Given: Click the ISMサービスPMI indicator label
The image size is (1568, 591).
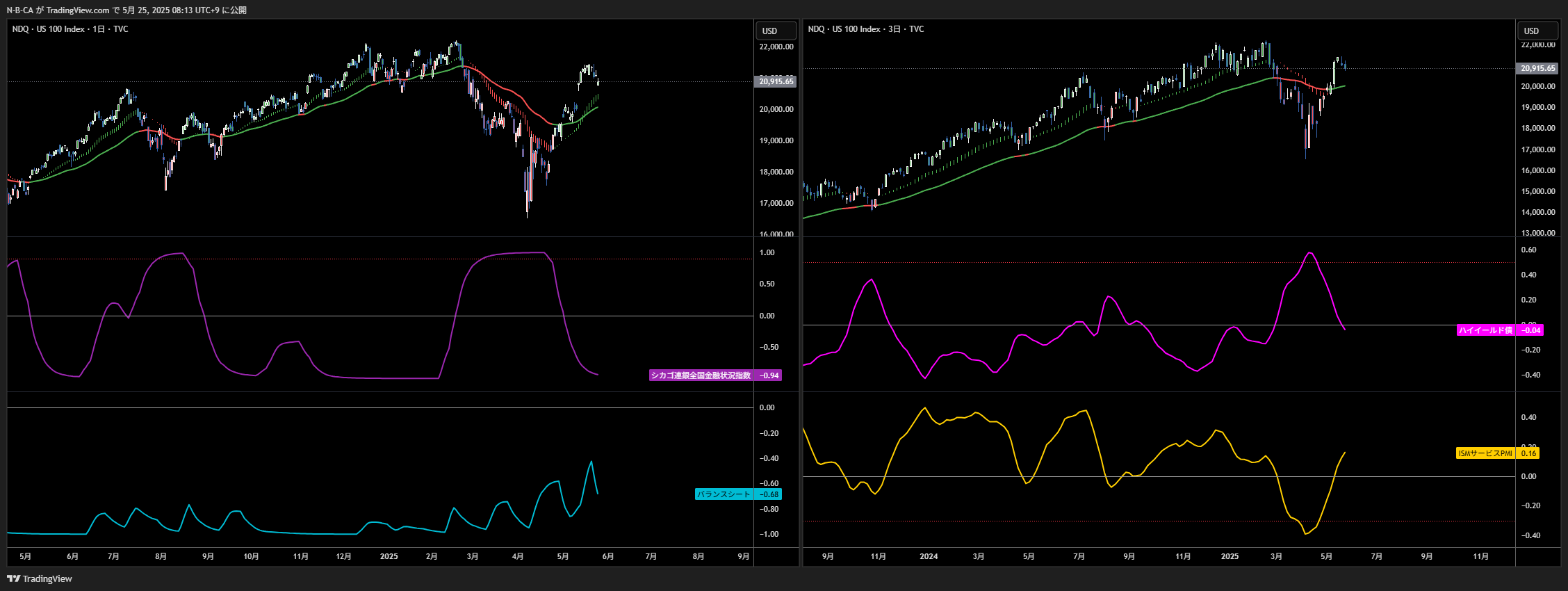Looking at the screenshot, I should (x=1485, y=453).
